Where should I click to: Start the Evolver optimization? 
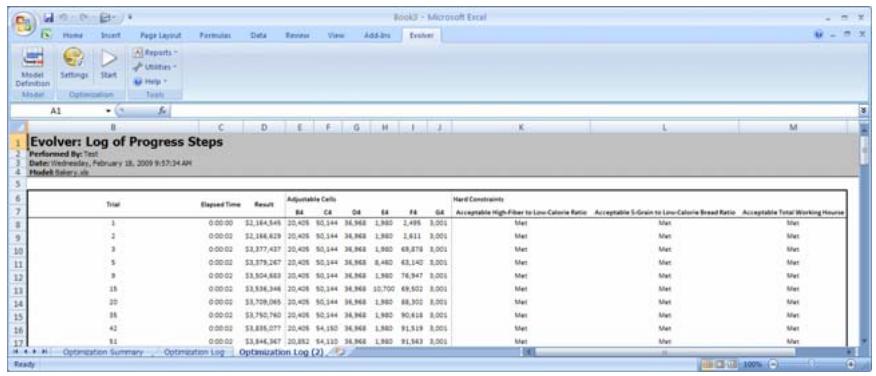click(109, 63)
